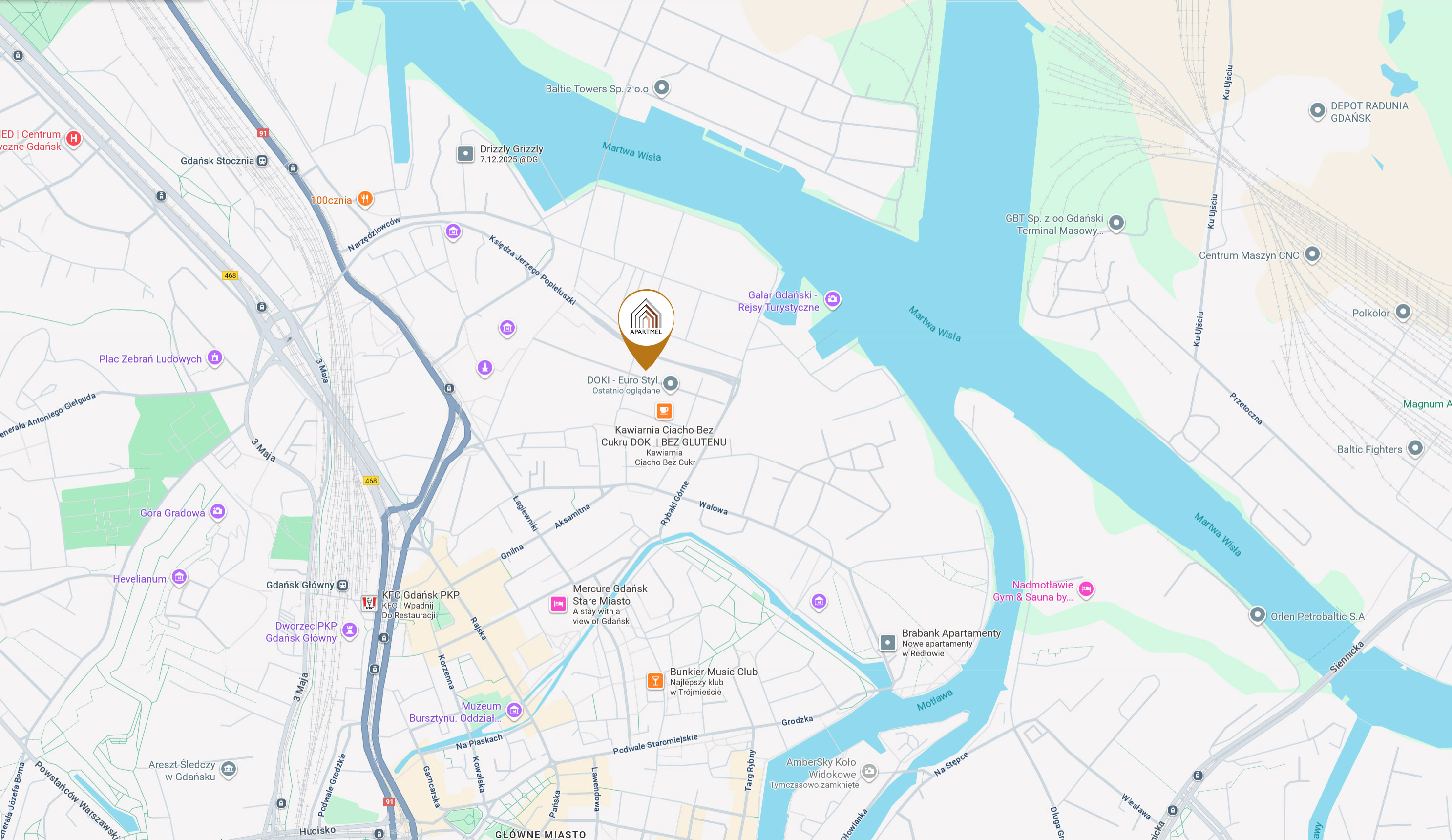The height and width of the screenshot is (840, 1452).
Task: Open the Gdańsk Główny station icon
Action: click(343, 585)
